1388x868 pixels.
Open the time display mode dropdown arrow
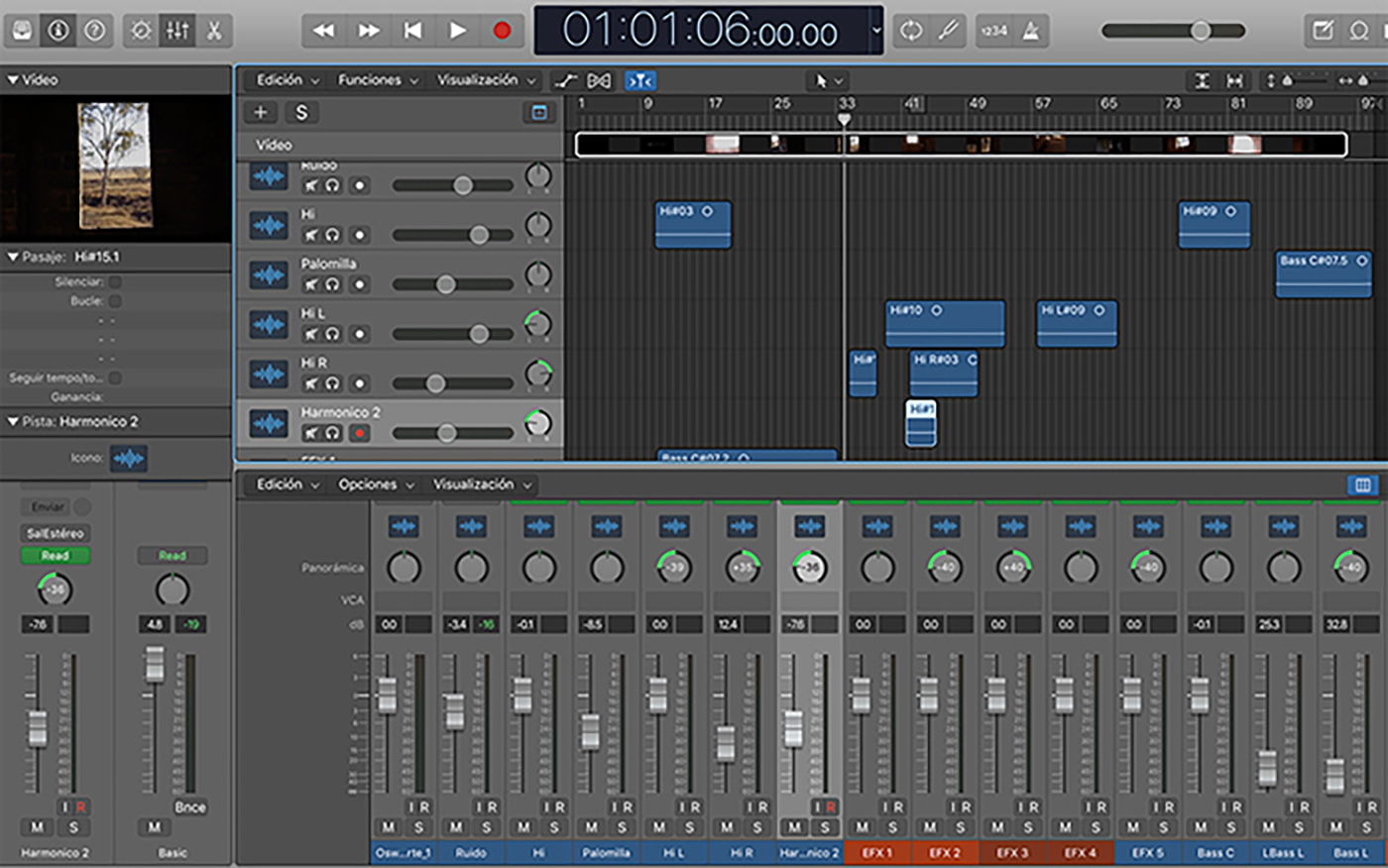(876, 31)
